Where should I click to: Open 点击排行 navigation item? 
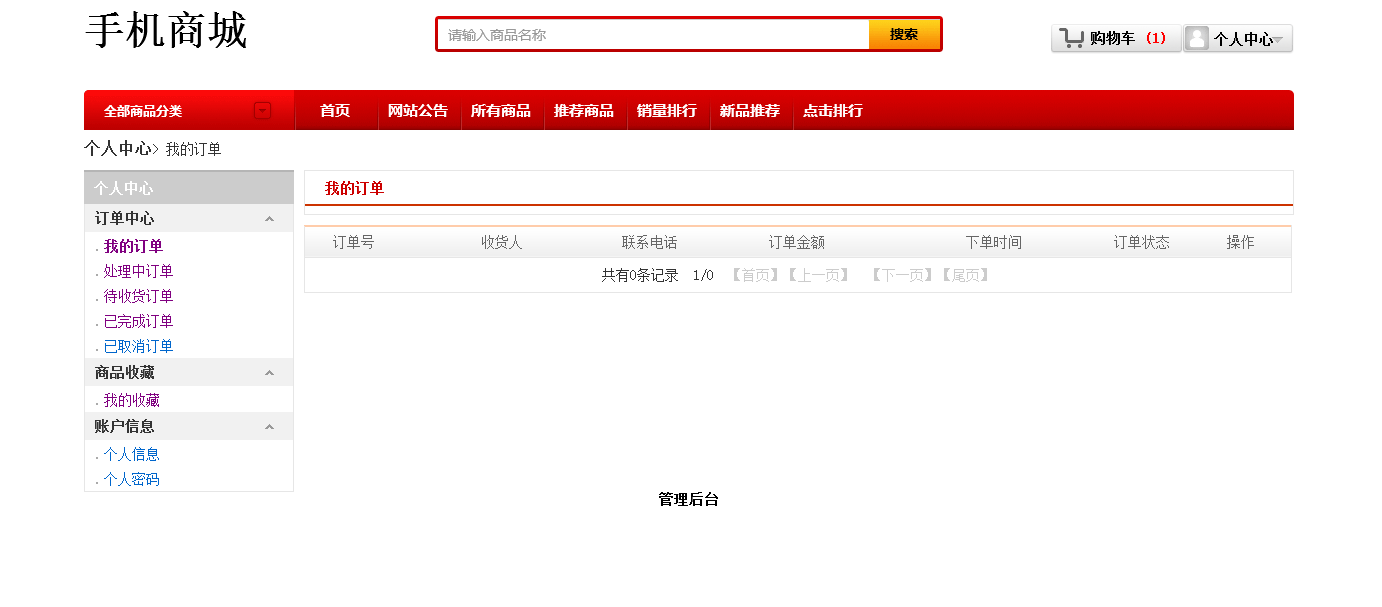pos(833,111)
